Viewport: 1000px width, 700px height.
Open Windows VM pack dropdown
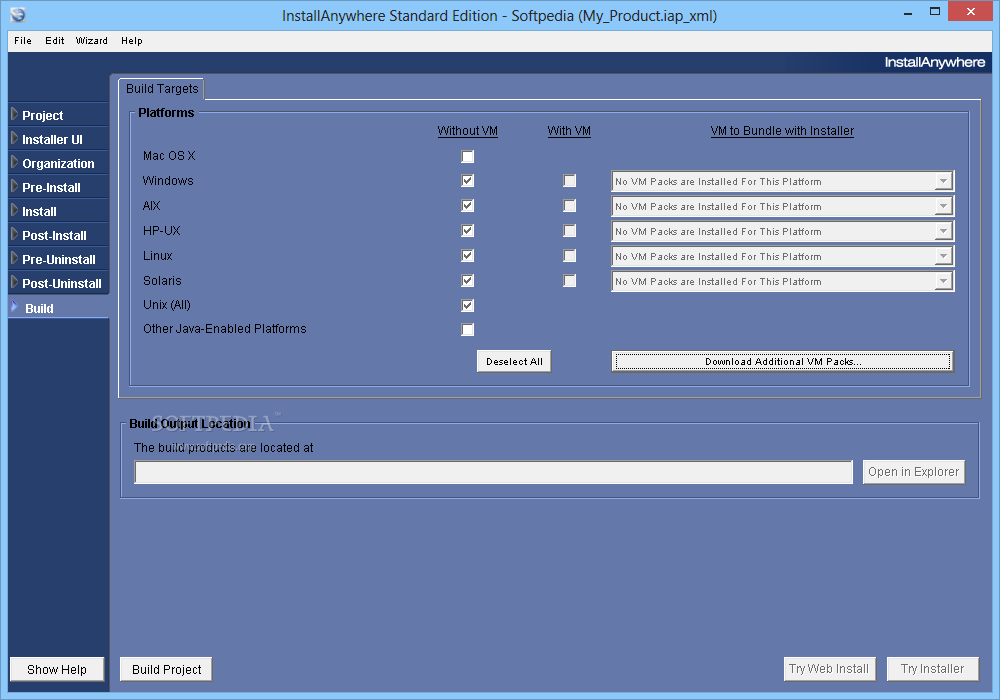[782, 182]
